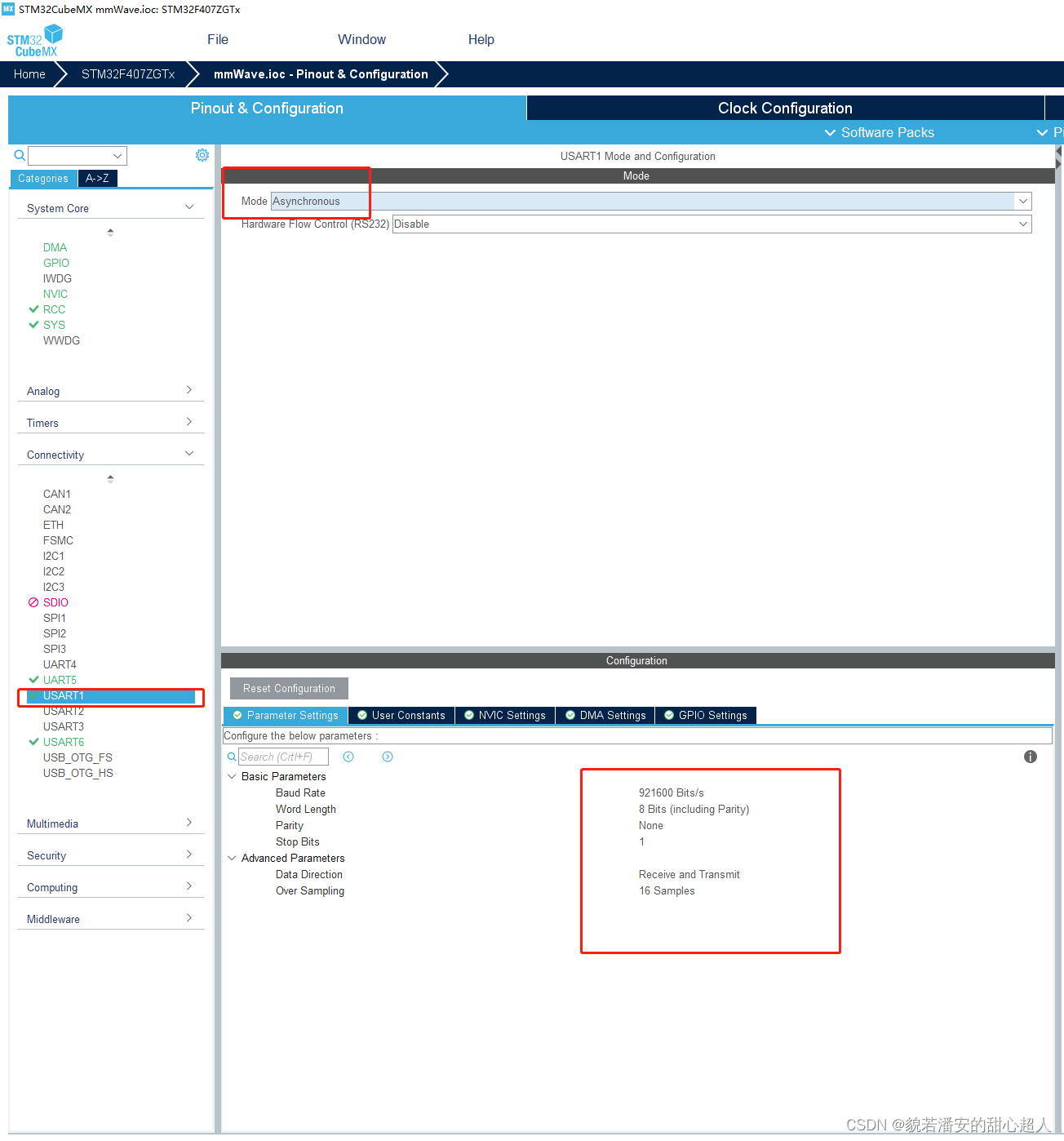Click the Reset Configuration button
This screenshot has height=1141, width=1064.
[x=289, y=688]
